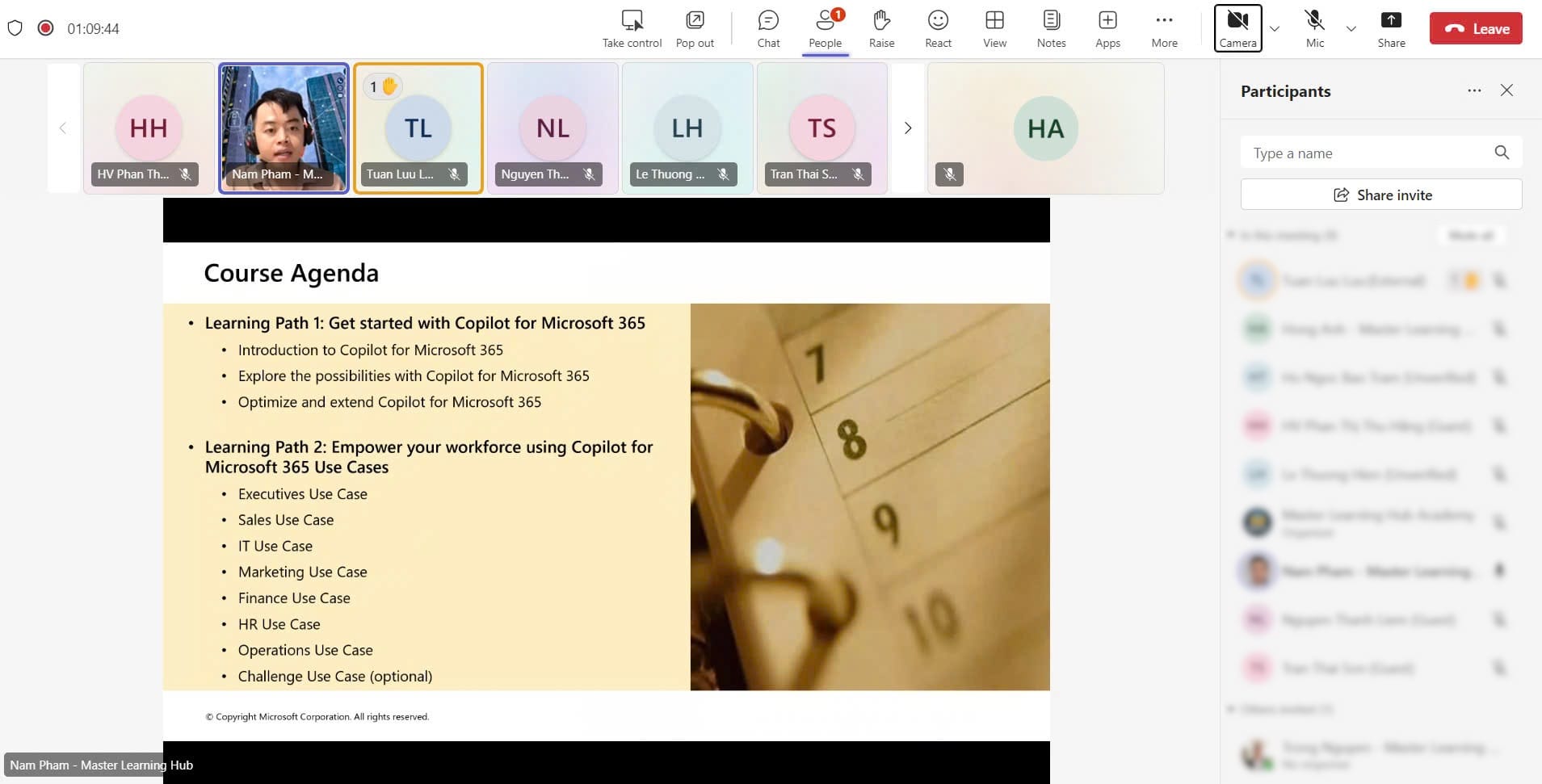
Task: Click the shield privacy icon
Action: [x=15, y=28]
